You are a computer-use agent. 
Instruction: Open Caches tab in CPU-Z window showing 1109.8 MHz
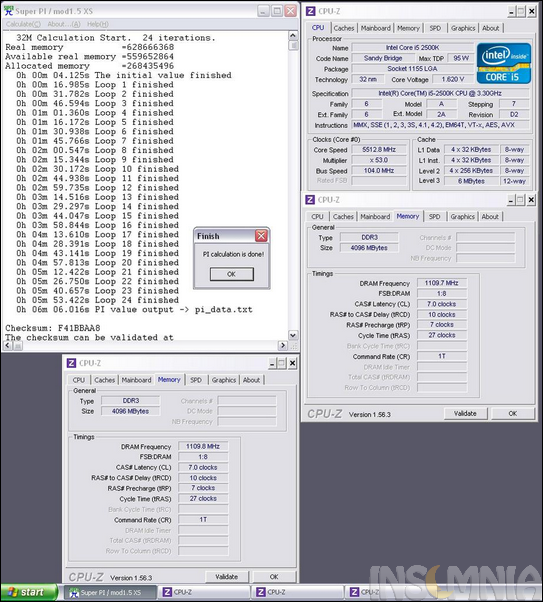click(104, 380)
